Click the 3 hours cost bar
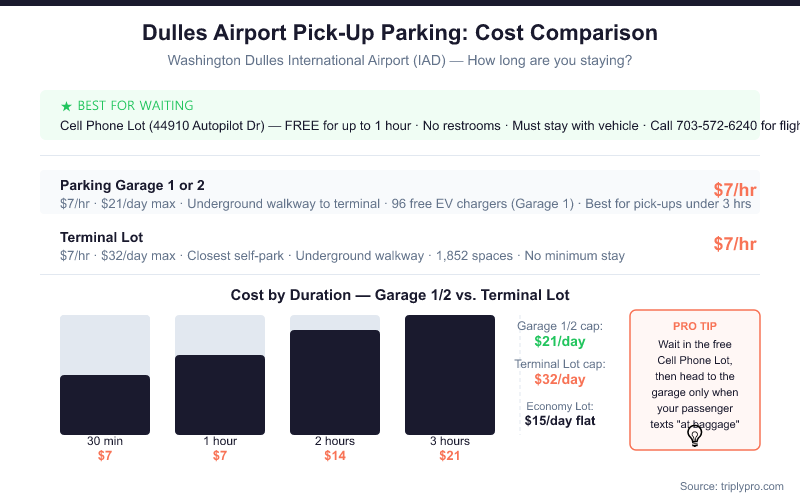The height and width of the screenshot is (500, 800). (450, 375)
